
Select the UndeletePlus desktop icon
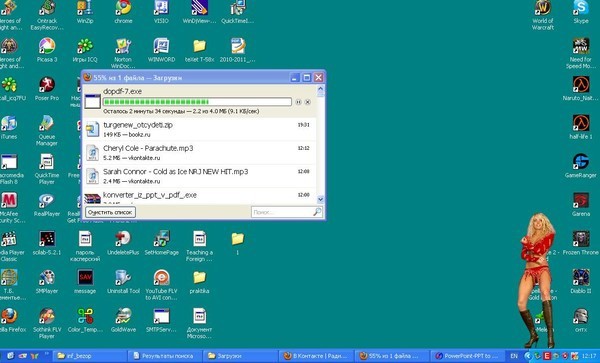pyautogui.click(x=123, y=243)
